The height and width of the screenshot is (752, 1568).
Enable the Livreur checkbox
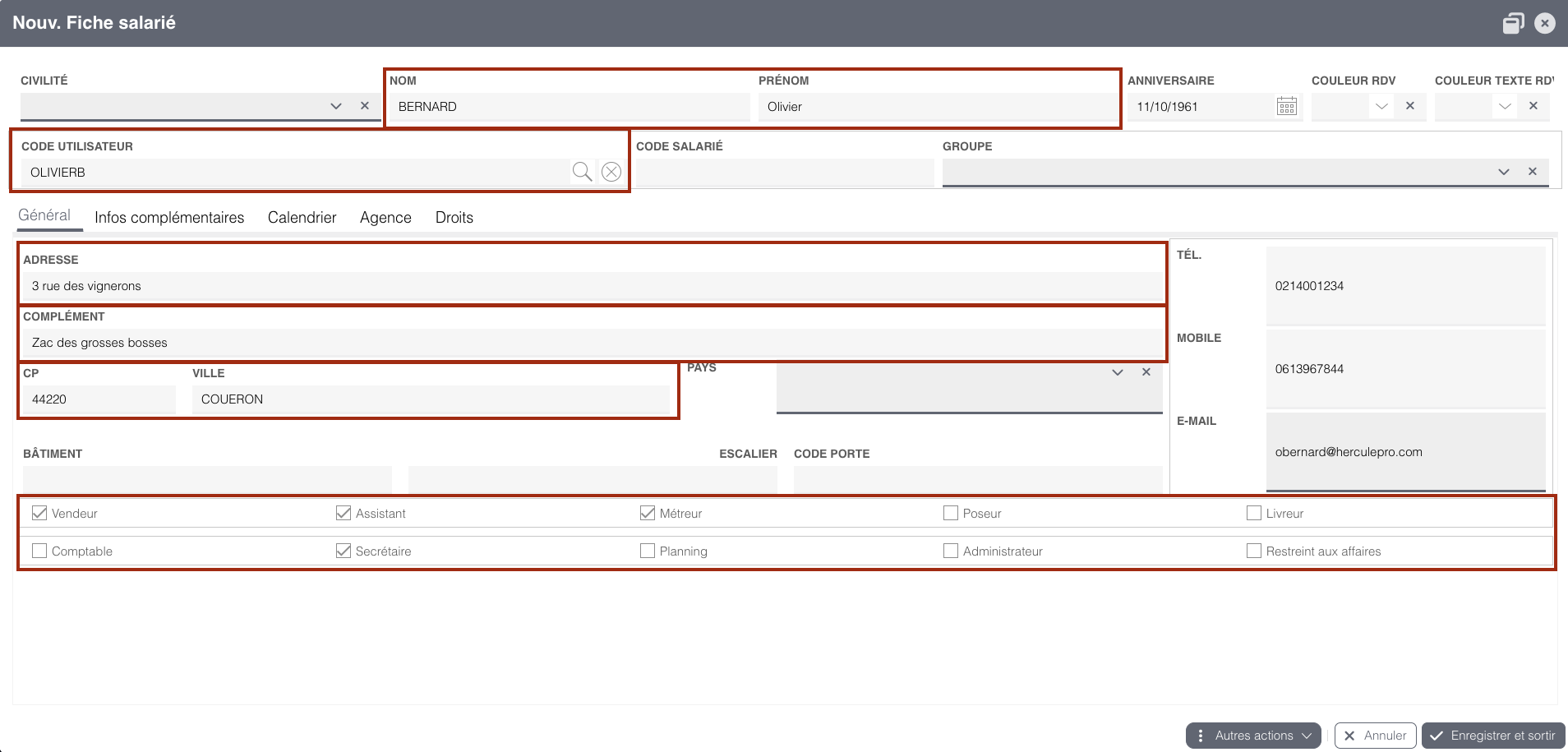[x=1254, y=513]
